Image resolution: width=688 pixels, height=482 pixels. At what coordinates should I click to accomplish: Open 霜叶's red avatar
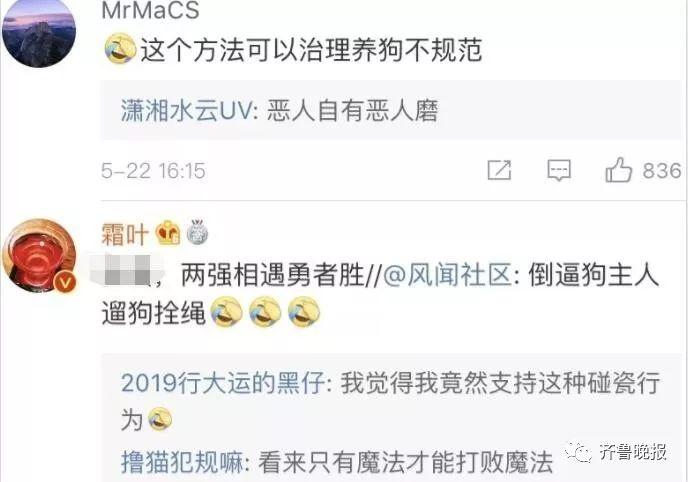(x=39, y=256)
